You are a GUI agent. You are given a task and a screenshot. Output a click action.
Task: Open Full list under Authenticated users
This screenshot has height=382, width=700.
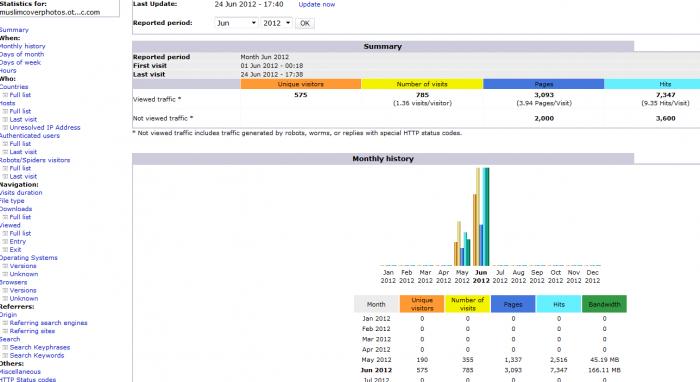click(x=20, y=144)
